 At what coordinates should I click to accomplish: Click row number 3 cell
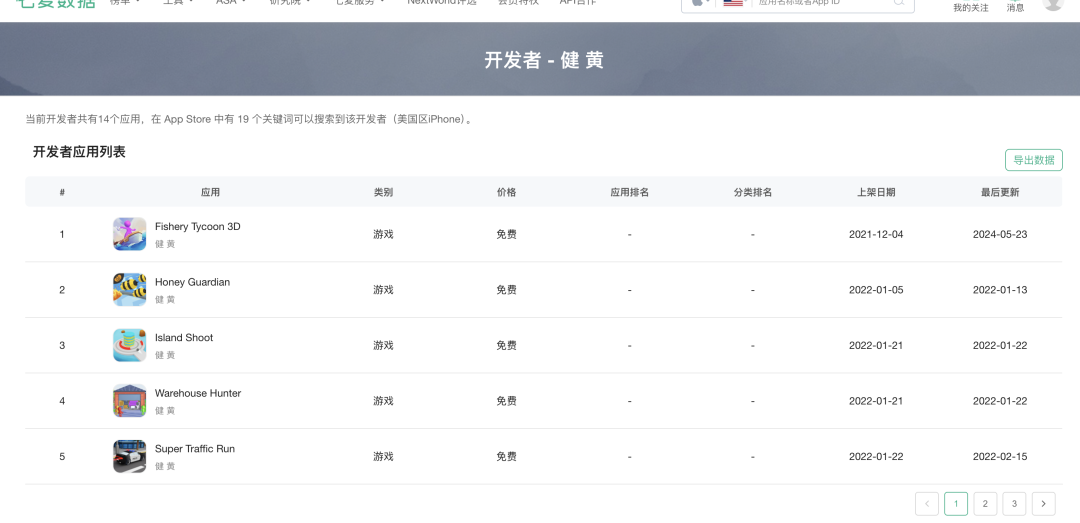pyautogui.click(x=62, y=345)
